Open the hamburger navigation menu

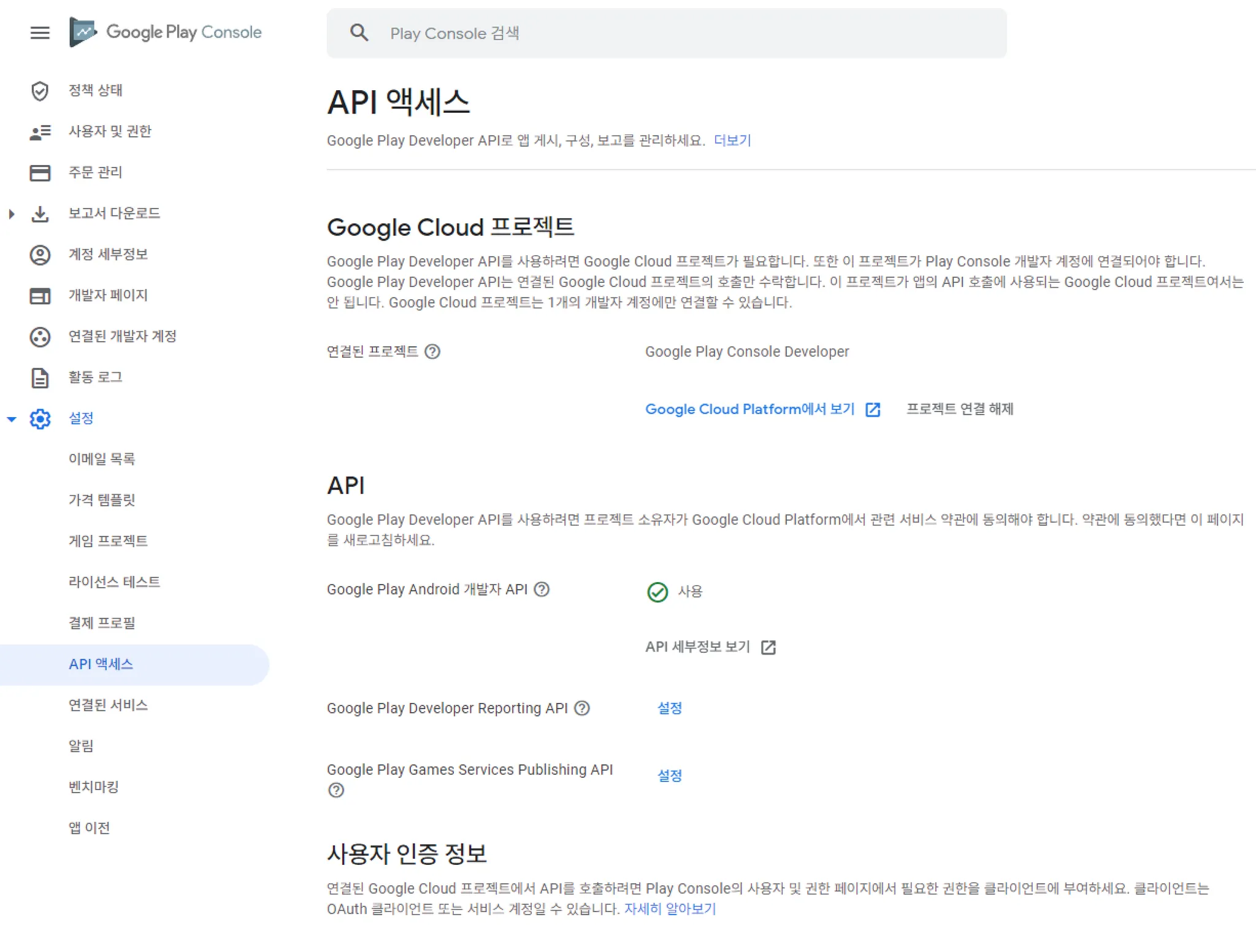[40, 33]
